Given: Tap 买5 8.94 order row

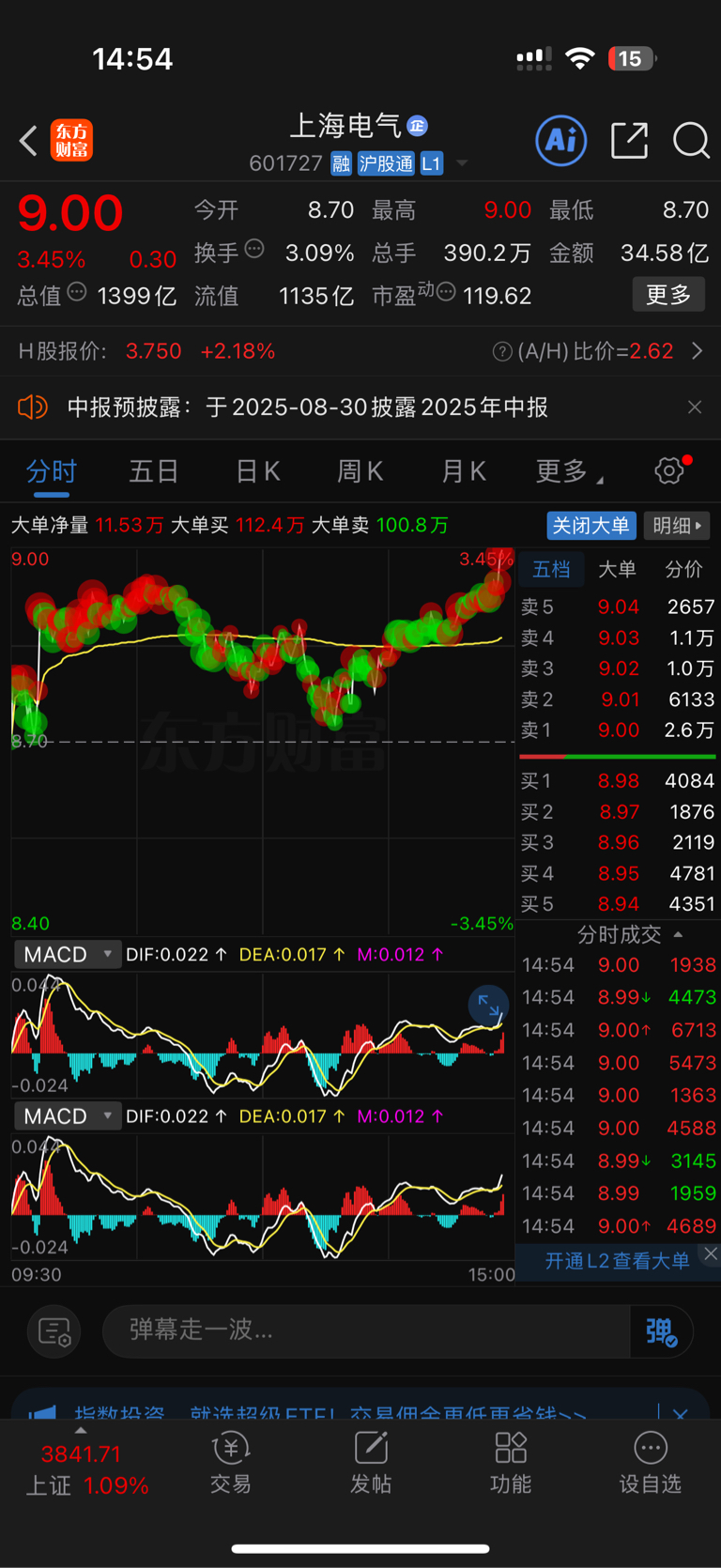Looking at the screenshot, I should [618, 904].
